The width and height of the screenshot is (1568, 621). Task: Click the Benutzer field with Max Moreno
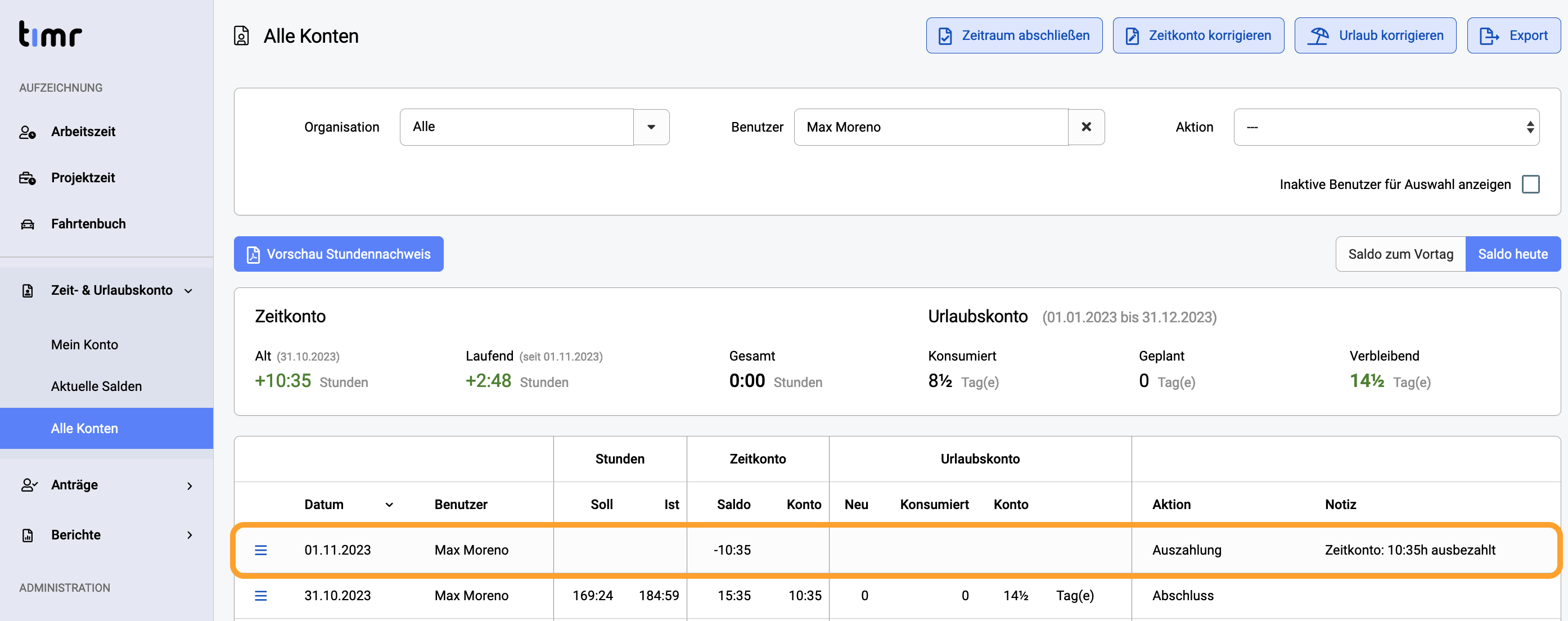[931, 127]
